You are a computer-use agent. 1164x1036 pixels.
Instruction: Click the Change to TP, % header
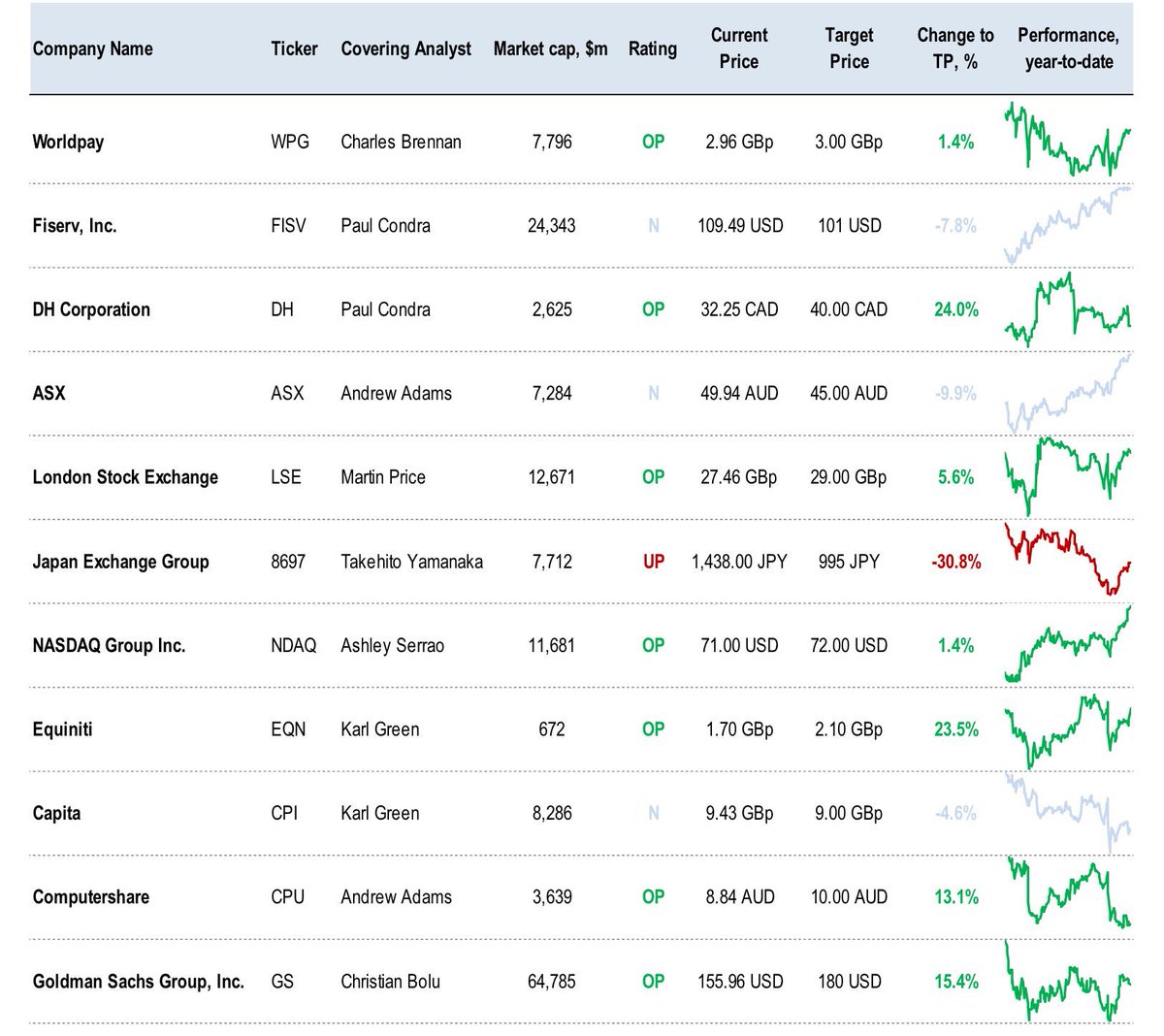point(955,49)
